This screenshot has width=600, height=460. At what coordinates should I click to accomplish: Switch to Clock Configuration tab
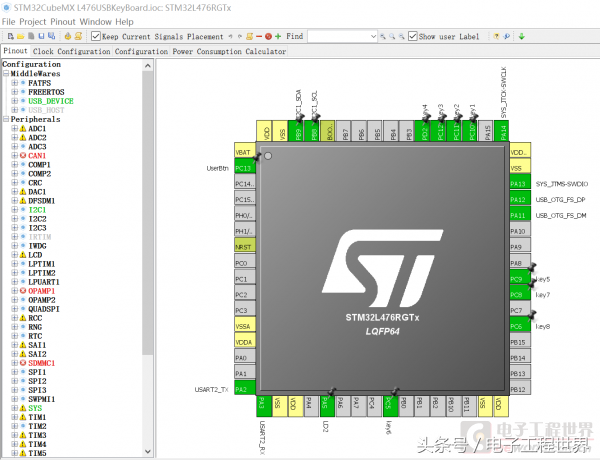[x=72, y=51]
